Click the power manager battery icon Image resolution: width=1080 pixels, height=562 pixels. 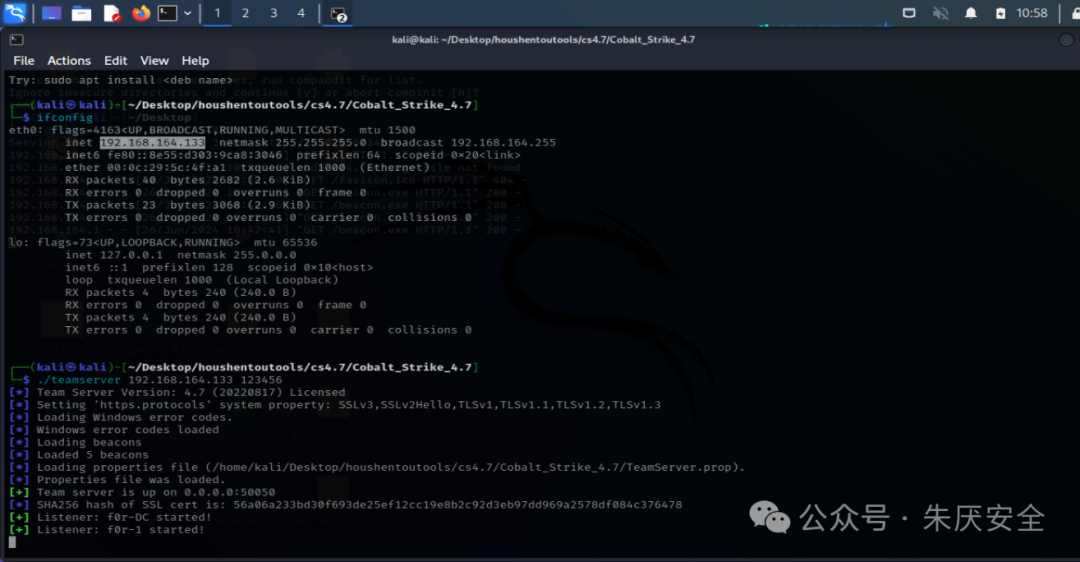pos(1000,13)
